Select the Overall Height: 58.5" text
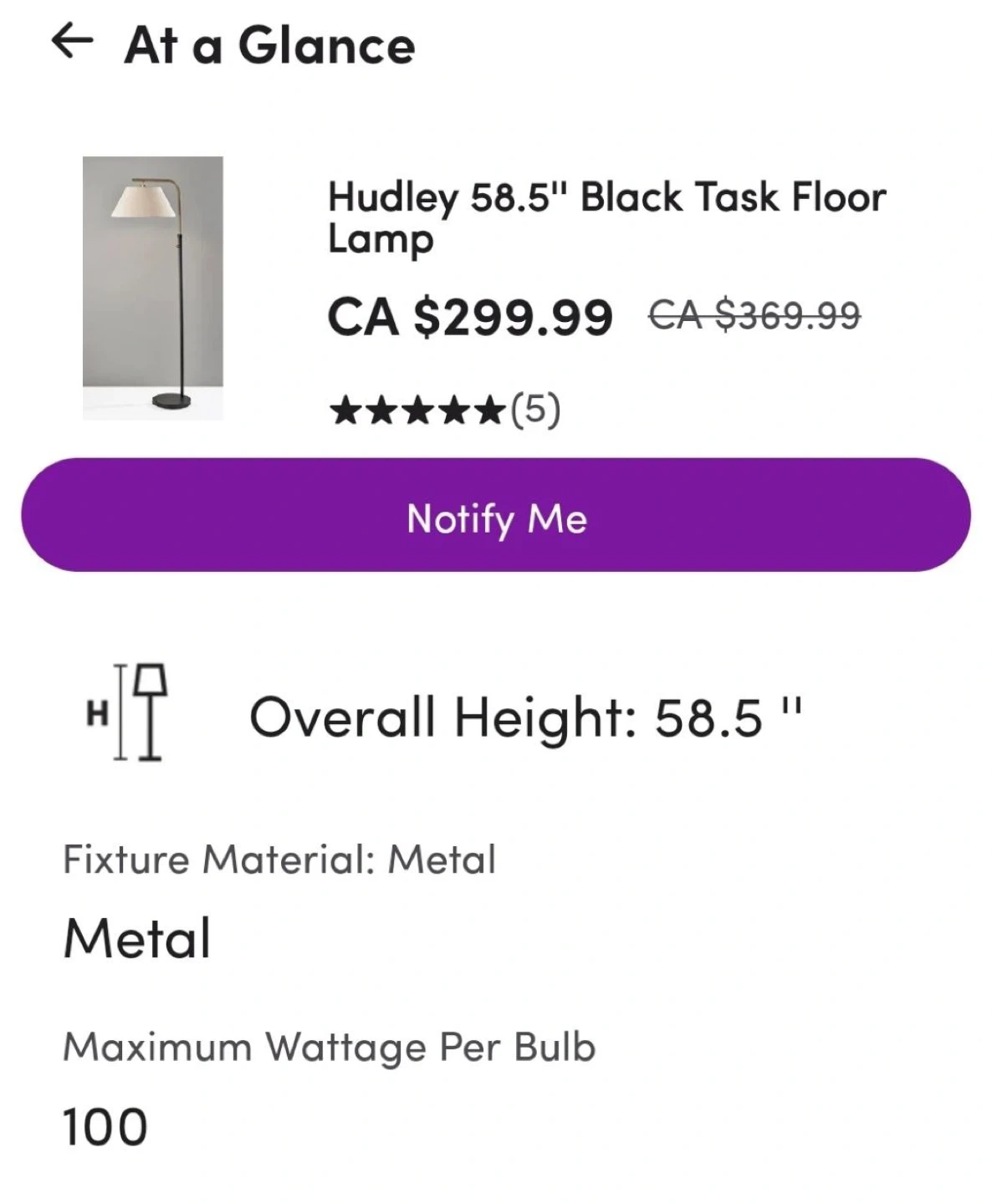Image resolution: width=992 pixels, height=1204 pixels. click(x=526, y=717)
